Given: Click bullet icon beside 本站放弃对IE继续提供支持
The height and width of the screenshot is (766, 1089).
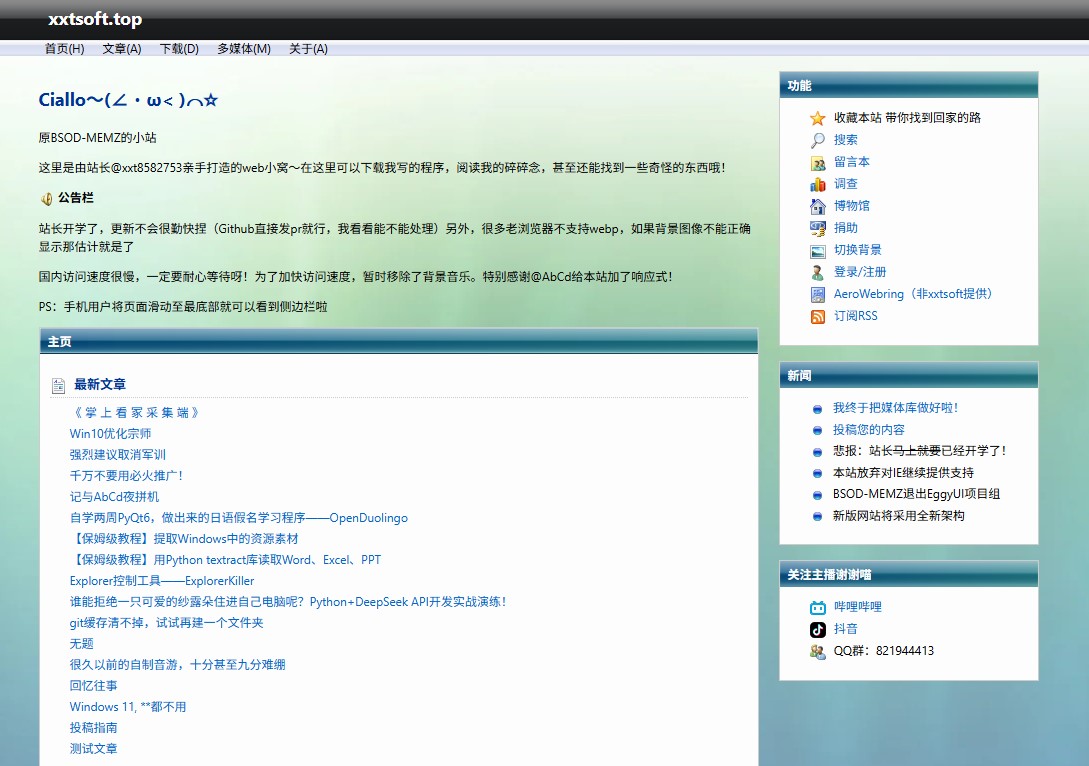Looking at the screenshot, I should coord(817,474).
